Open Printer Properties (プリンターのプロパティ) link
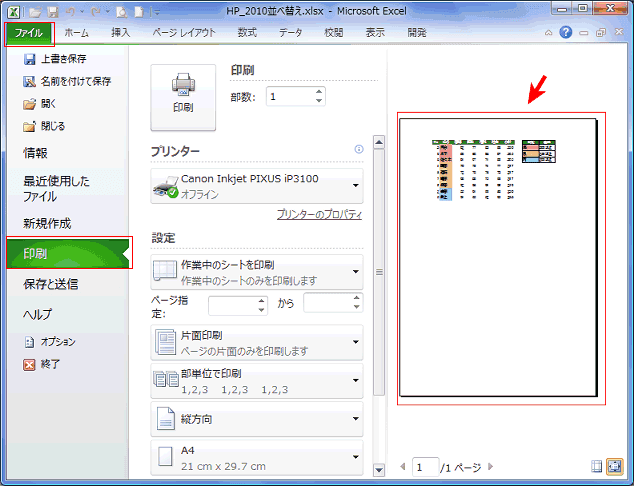The width and height of the screenshot is (634, 486). point(318,215)
